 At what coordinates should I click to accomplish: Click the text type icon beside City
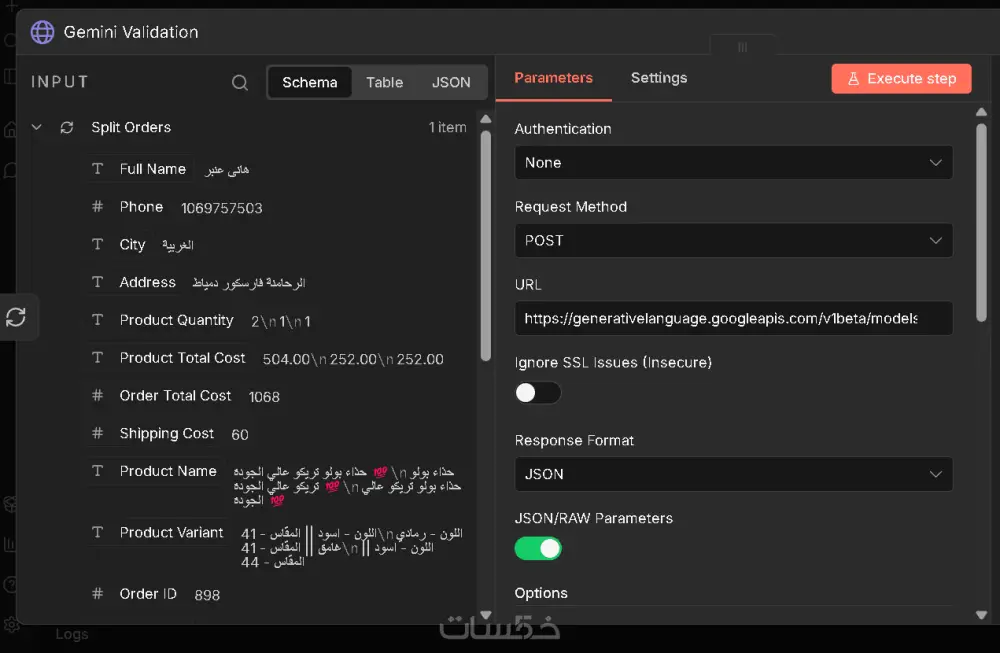pyautogui.click(x=98, y=244)
